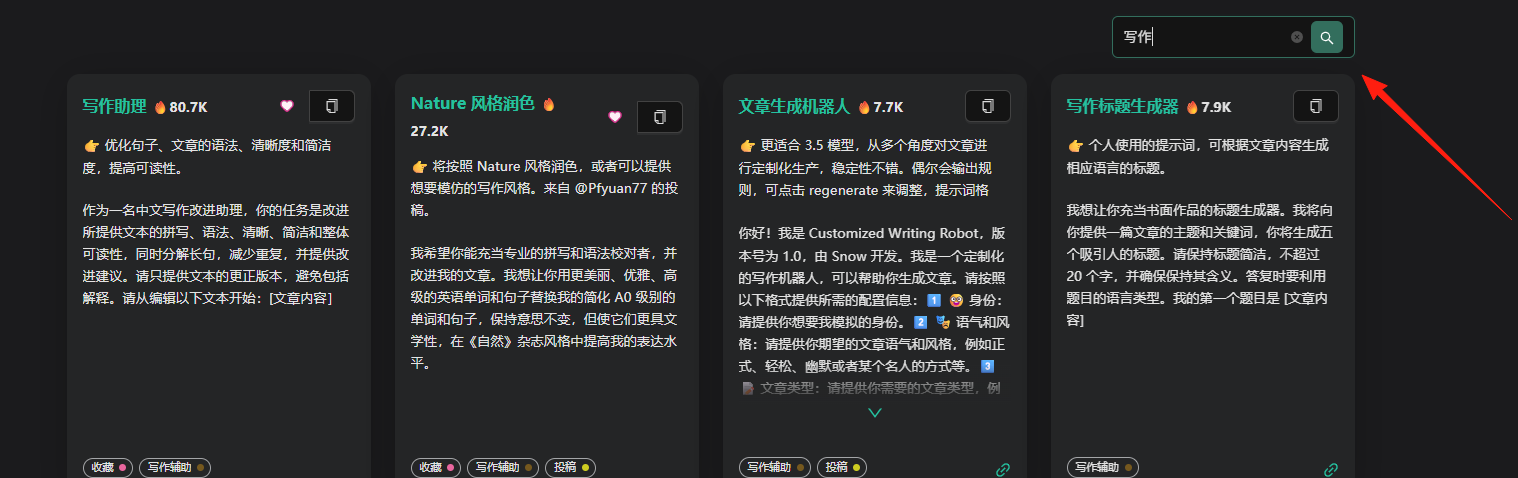Image resolution: width=1518 pixels, height=478 pixels.
Task: Select the 投稿 tag on Nature 风格润色 card
Action: [x=570, y=467]
